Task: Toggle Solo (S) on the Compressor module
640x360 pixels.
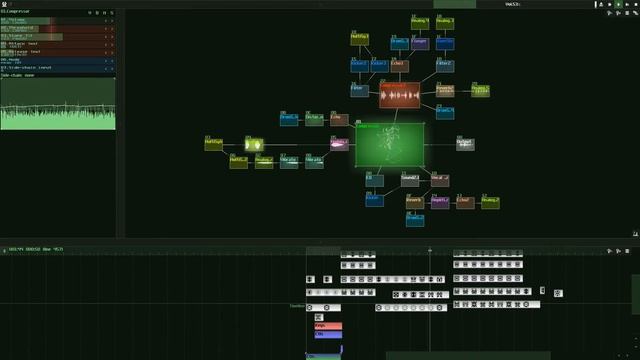Action: 112,13
